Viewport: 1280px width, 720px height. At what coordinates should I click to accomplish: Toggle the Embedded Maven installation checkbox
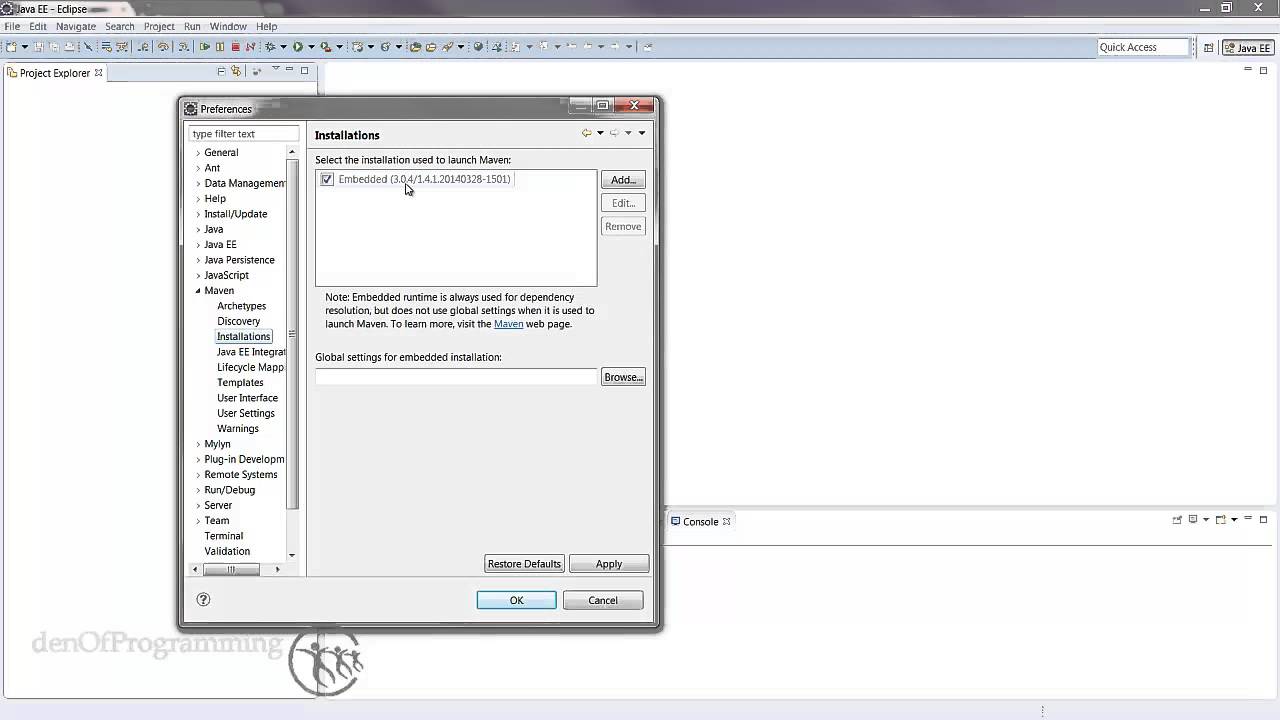(327, 179)
